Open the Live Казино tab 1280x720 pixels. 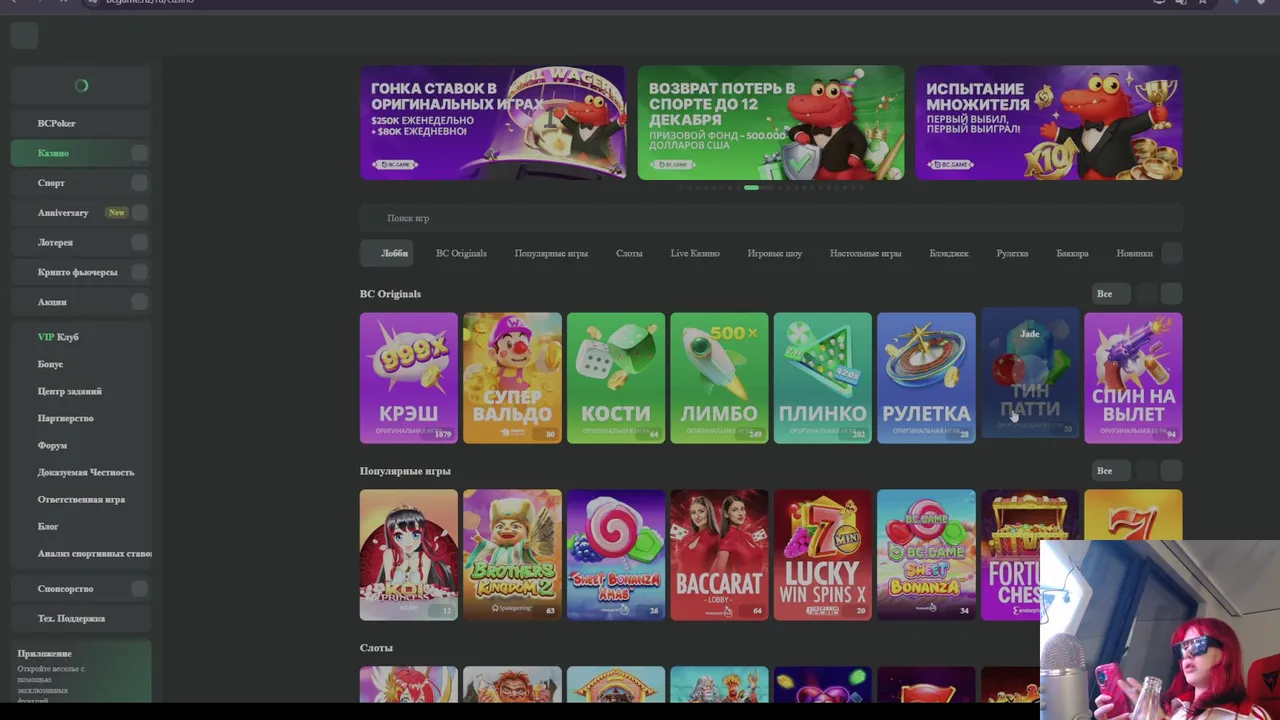pos(695,253)
